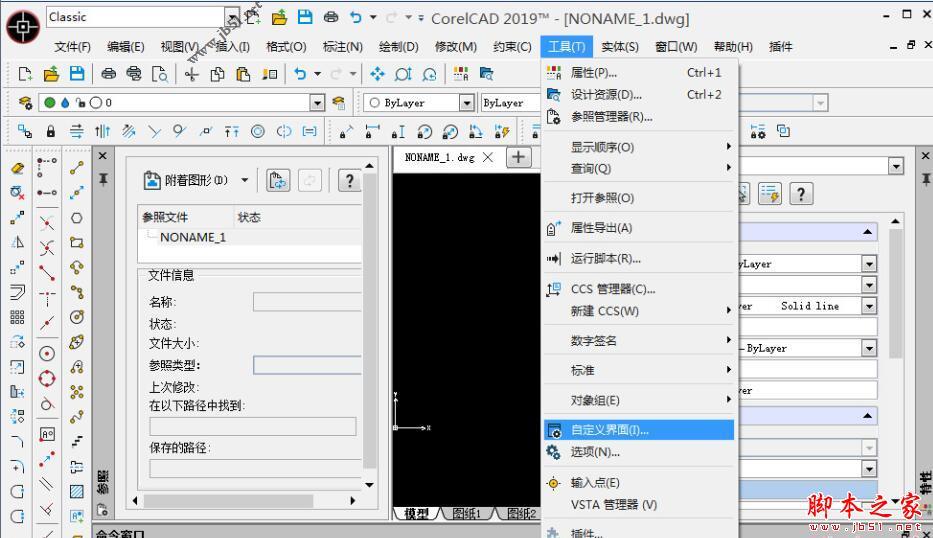Open the Classic workspace dropdown
Image resolution: width=933 pixels, height=538 pixels.
[232, 17]
